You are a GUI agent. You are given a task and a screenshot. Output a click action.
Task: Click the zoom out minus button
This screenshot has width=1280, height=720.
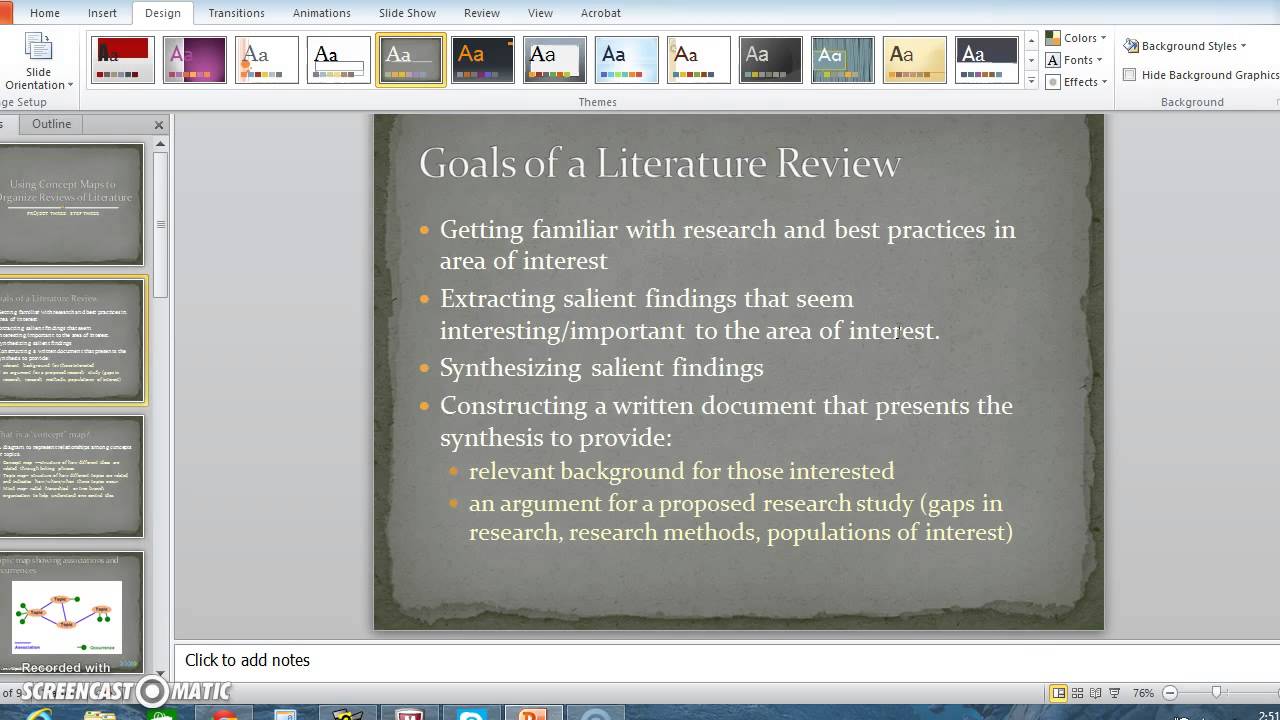click(x=1170, y=693)
